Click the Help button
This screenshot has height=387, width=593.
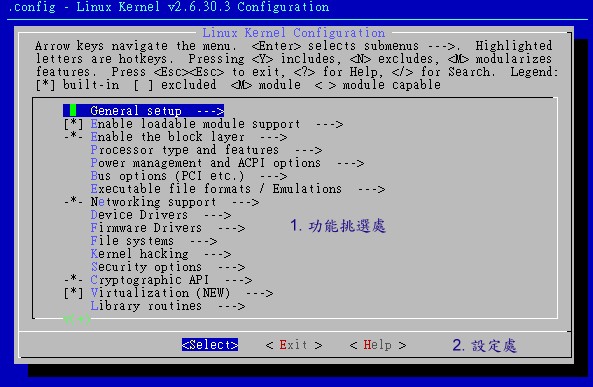click(377, 345)
